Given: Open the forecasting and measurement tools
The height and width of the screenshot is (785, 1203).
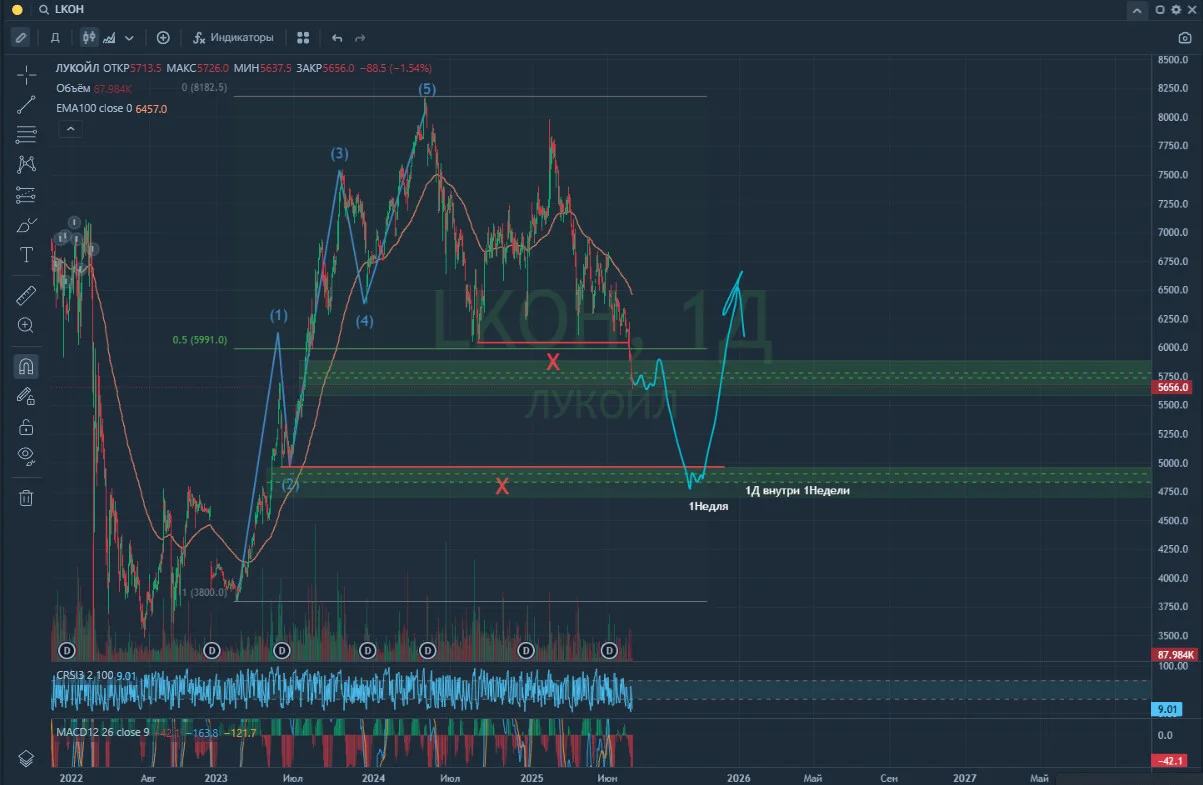Looking at the screenshot, I should click(x=26, y=195).
